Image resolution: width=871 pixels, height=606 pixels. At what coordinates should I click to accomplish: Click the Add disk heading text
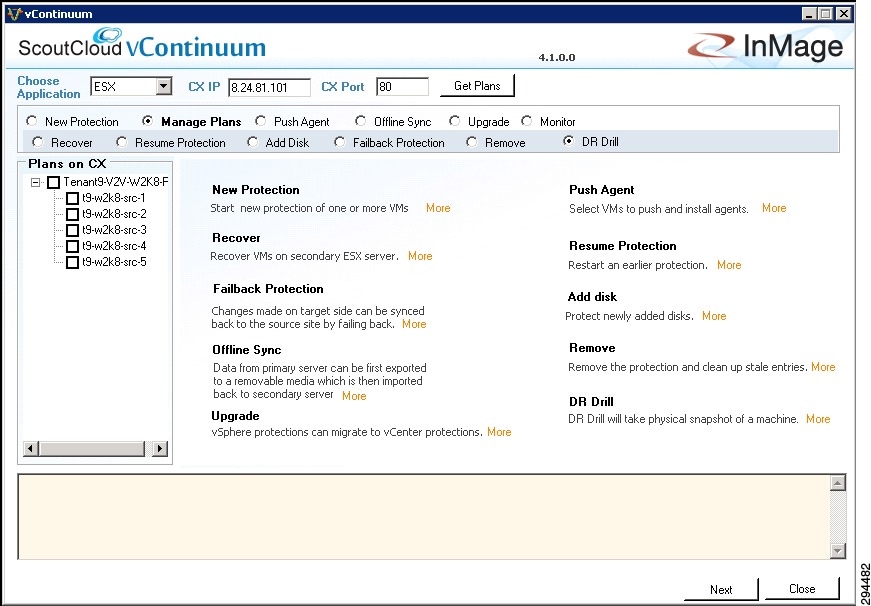[x=592, y=297]
